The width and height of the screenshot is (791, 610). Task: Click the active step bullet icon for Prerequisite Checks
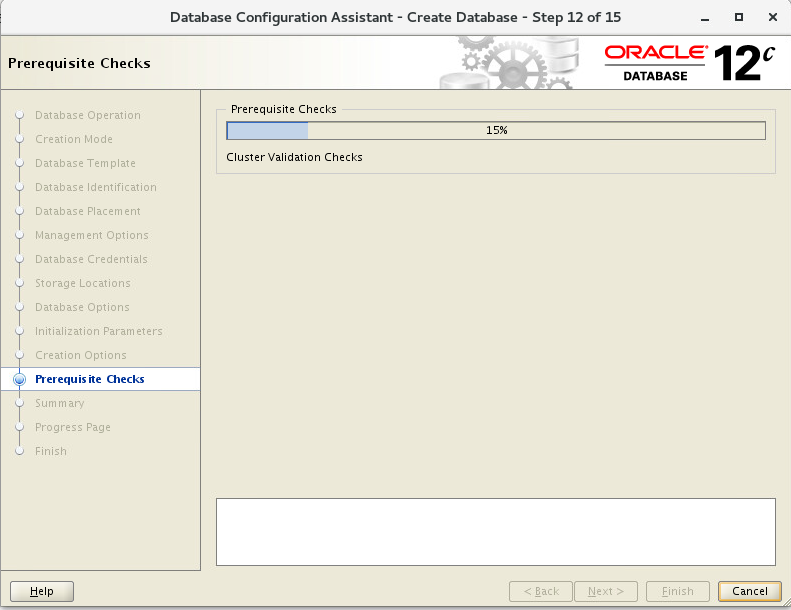(20, 379)
